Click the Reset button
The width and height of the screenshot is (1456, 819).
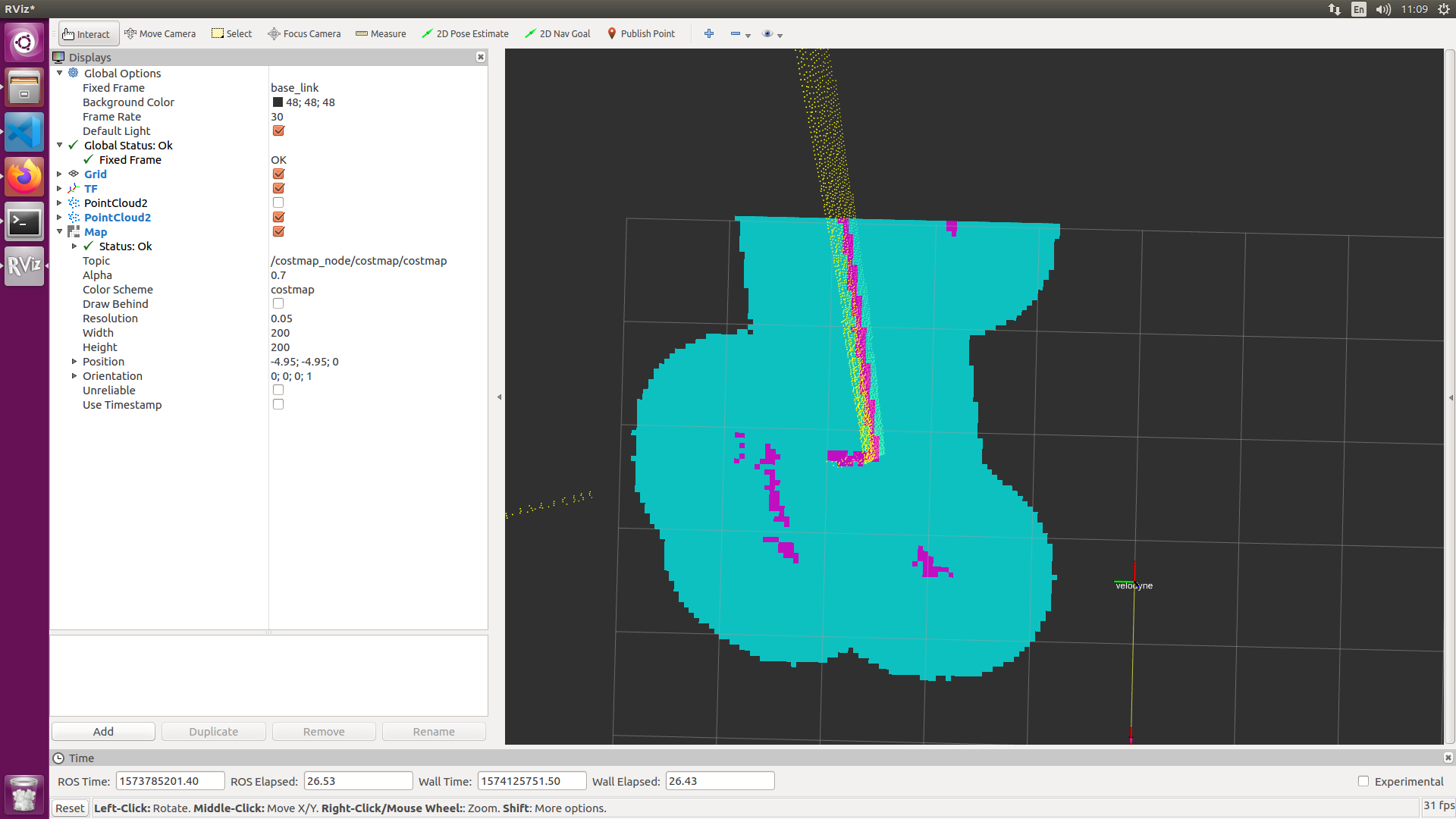click(70, 808)
